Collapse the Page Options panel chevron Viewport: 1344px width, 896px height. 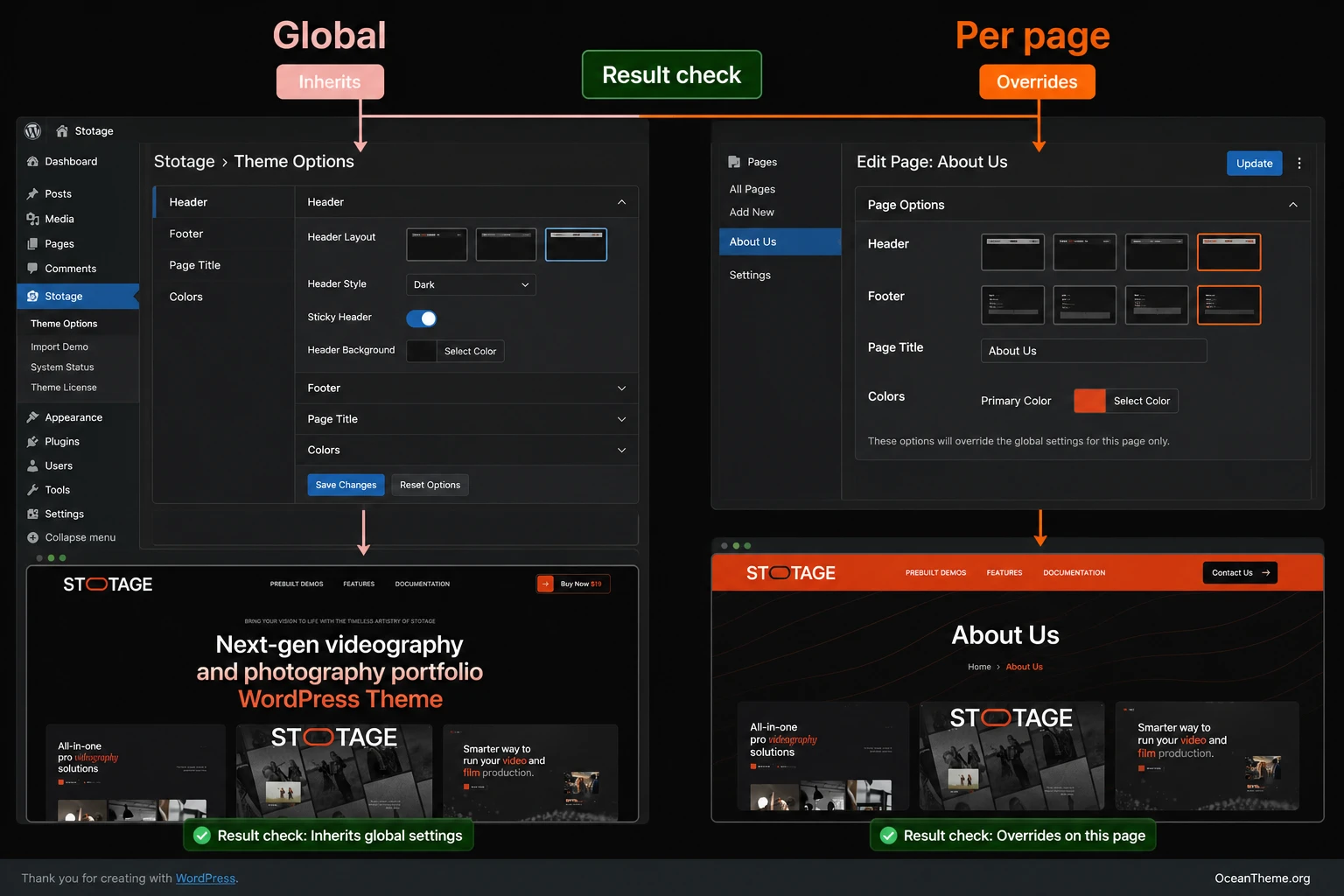pyautogui.click(x=1293, y=205)
